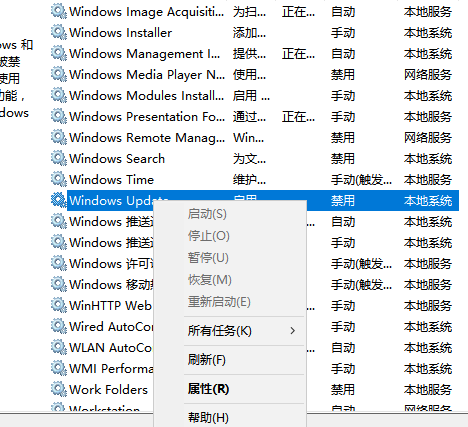Select the Windows Management Instrumentation service name

(x=144, y=54)
